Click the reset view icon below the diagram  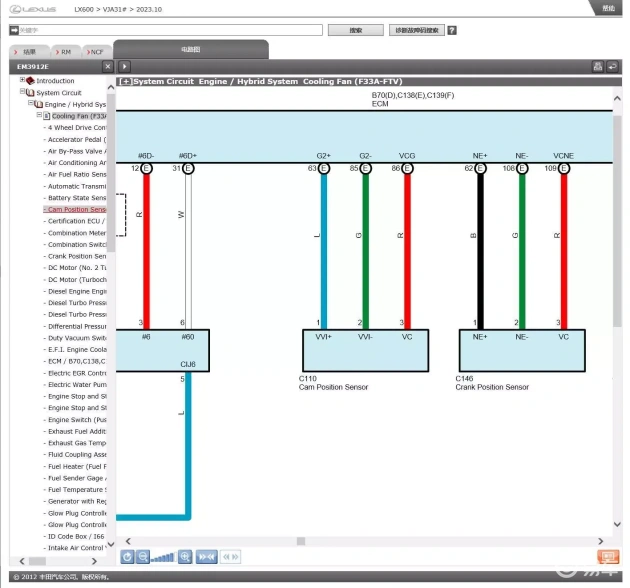[127, 557]
